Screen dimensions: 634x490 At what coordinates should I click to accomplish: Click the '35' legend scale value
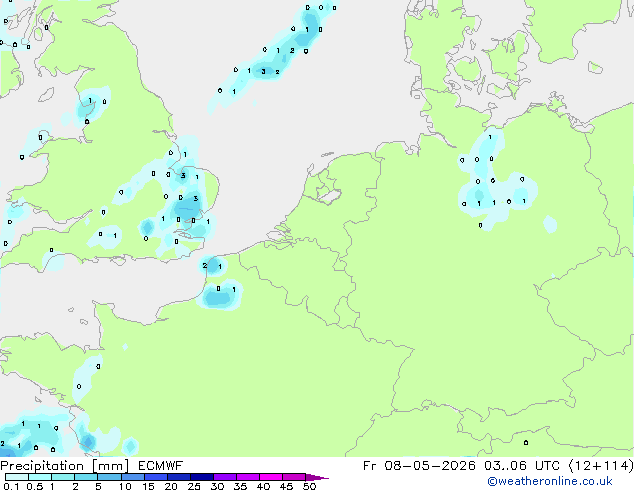(x=240, y=486)
